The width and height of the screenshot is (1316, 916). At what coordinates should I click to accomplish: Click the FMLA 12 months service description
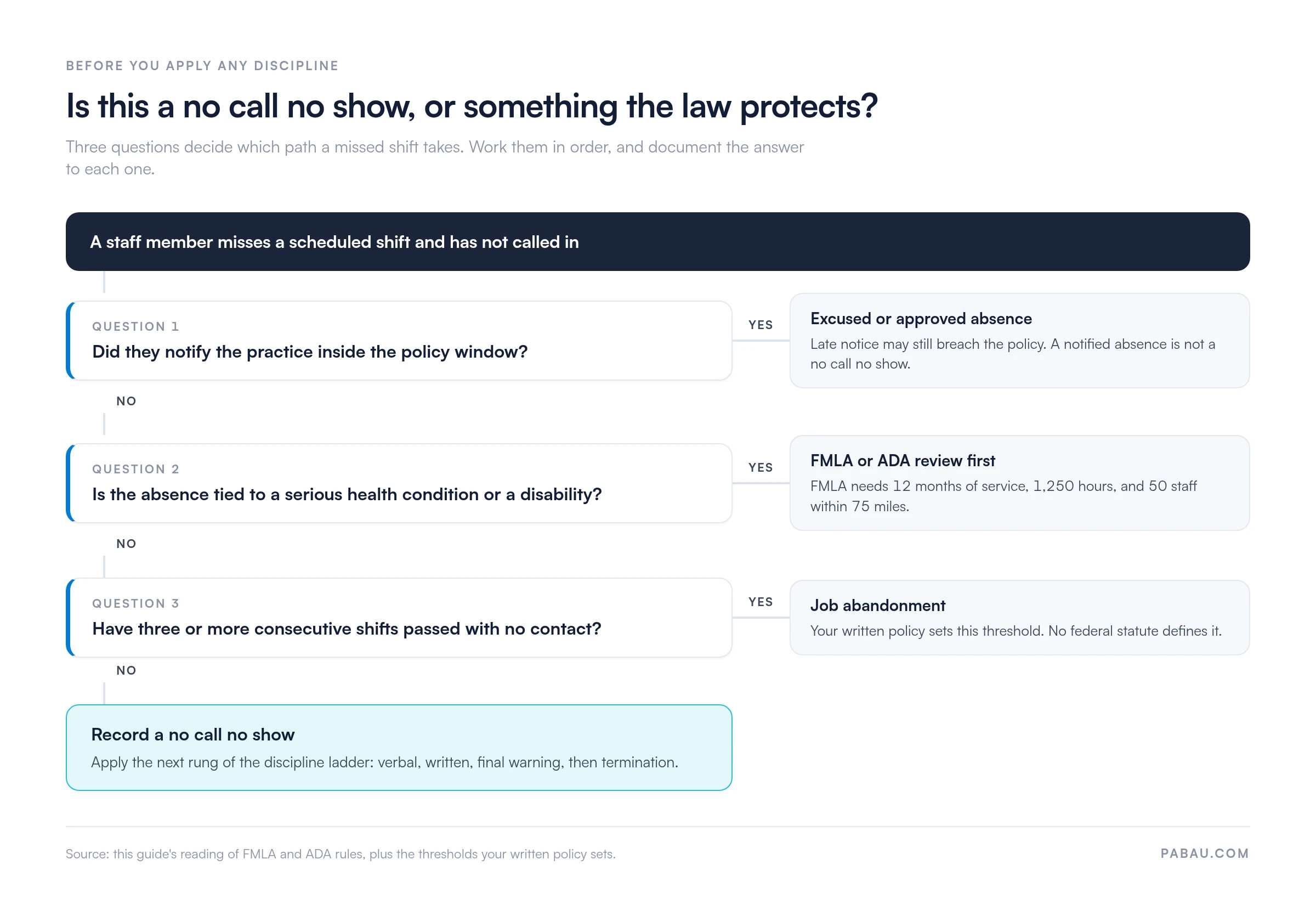tap(1003, 496)
